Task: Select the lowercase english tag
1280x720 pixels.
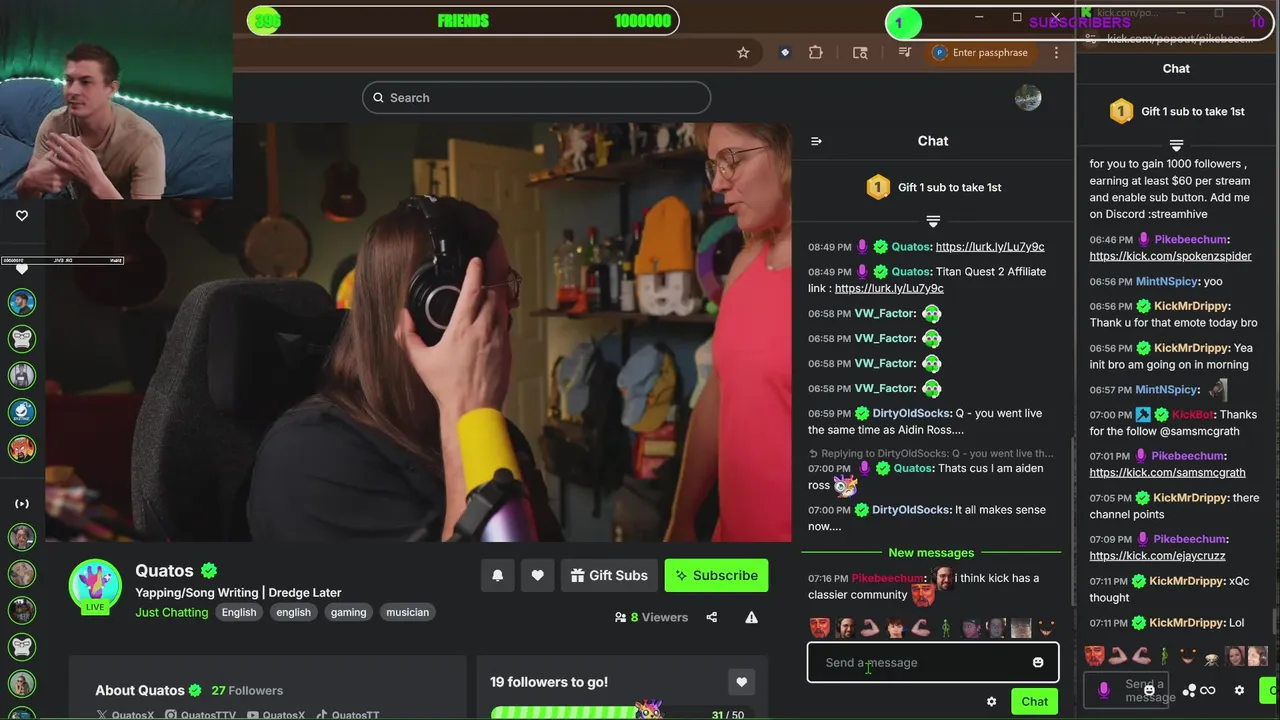Action: pyautogui.click(x=293, y=613)
